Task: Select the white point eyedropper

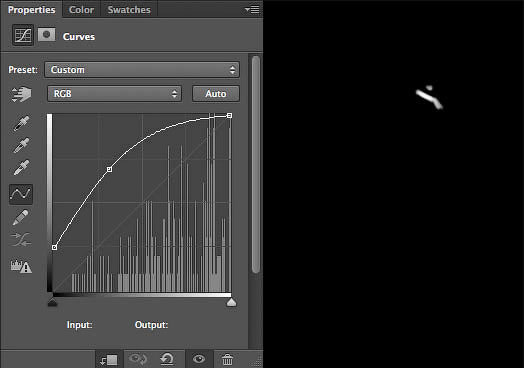Action: 21,167
